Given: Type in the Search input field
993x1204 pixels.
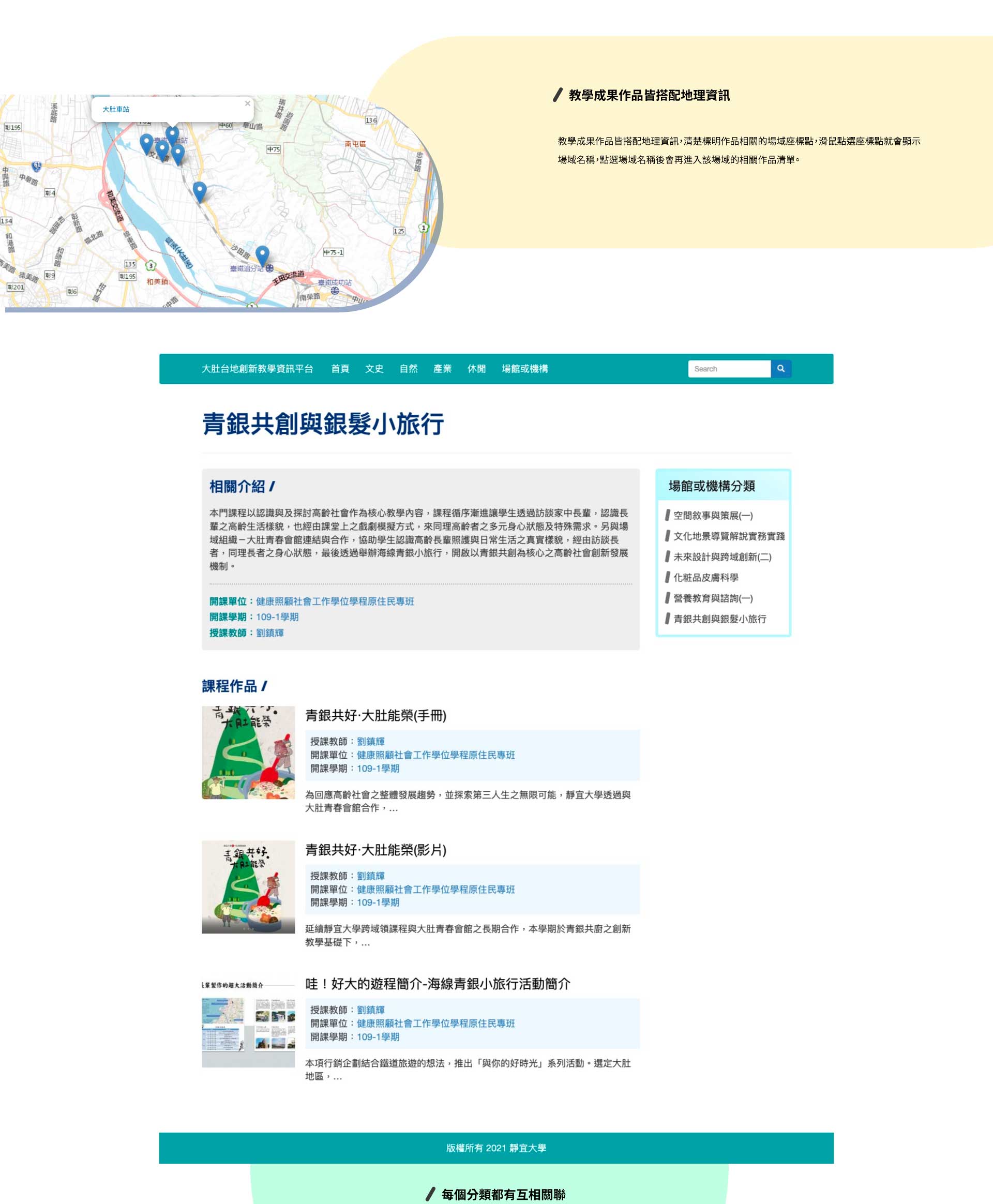Looking at the screenshot, I should click(729, 368).
